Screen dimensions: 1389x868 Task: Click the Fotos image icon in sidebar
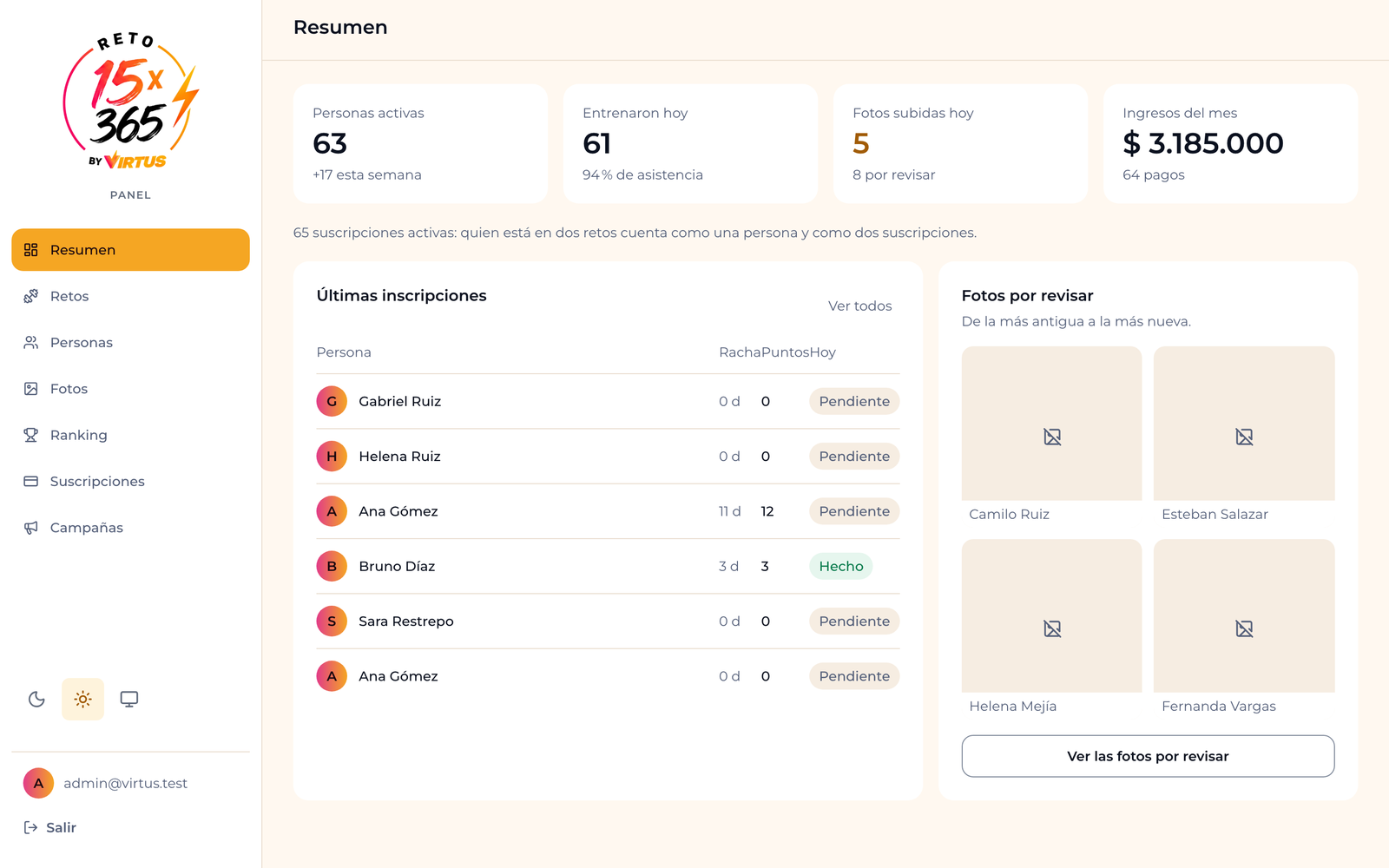point(31,389)
